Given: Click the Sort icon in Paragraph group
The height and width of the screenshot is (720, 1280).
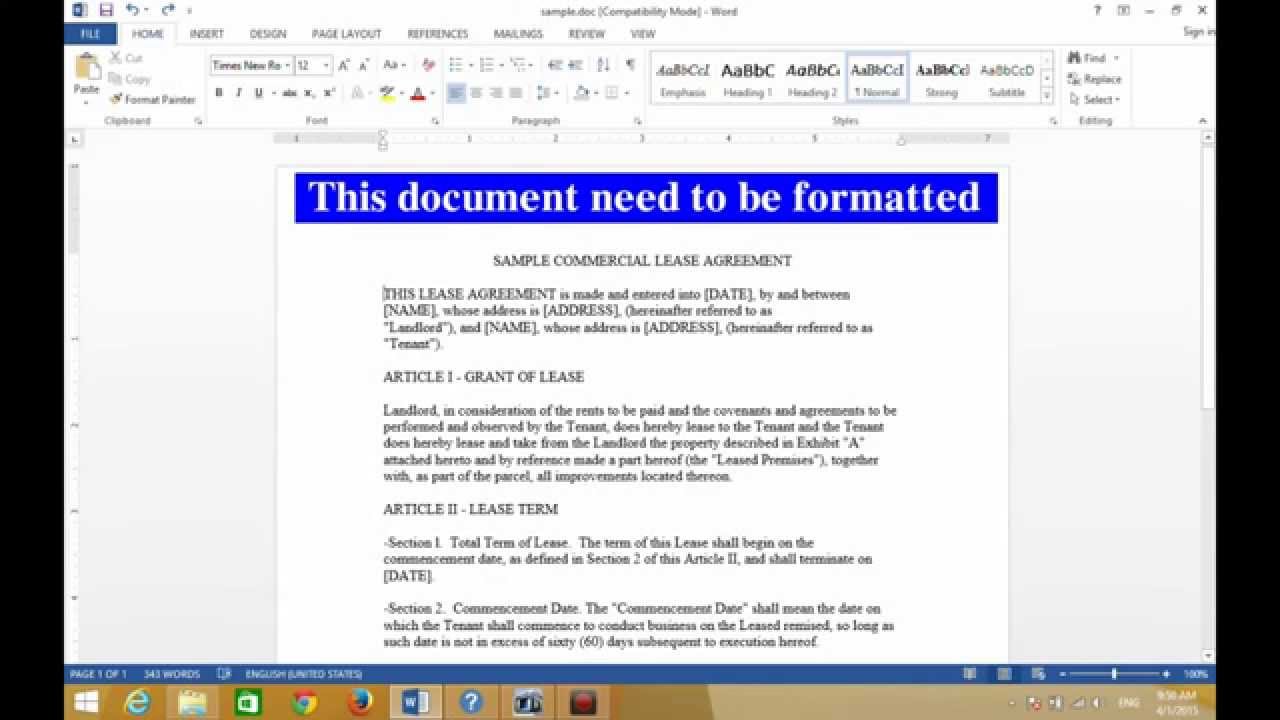Looking at the screenshot, I should 603,65.
